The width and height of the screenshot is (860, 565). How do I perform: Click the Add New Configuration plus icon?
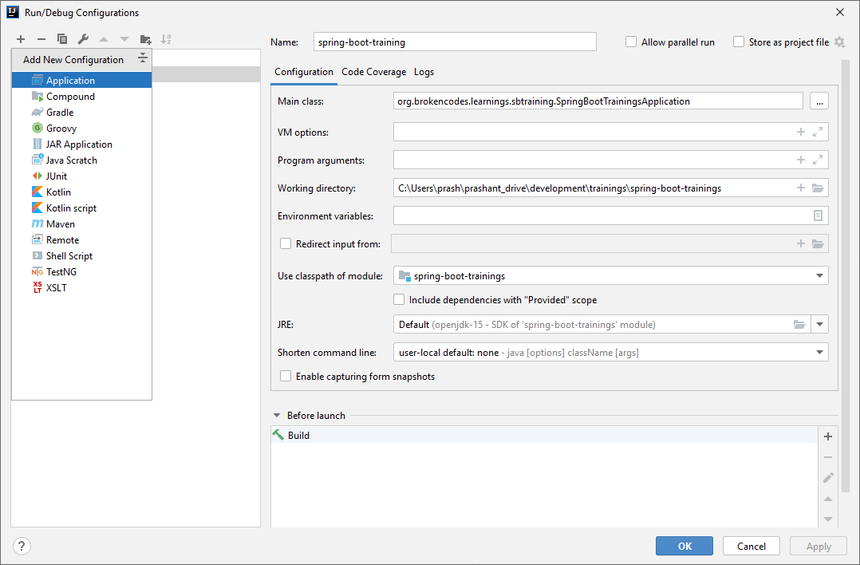tap(20, 39)
